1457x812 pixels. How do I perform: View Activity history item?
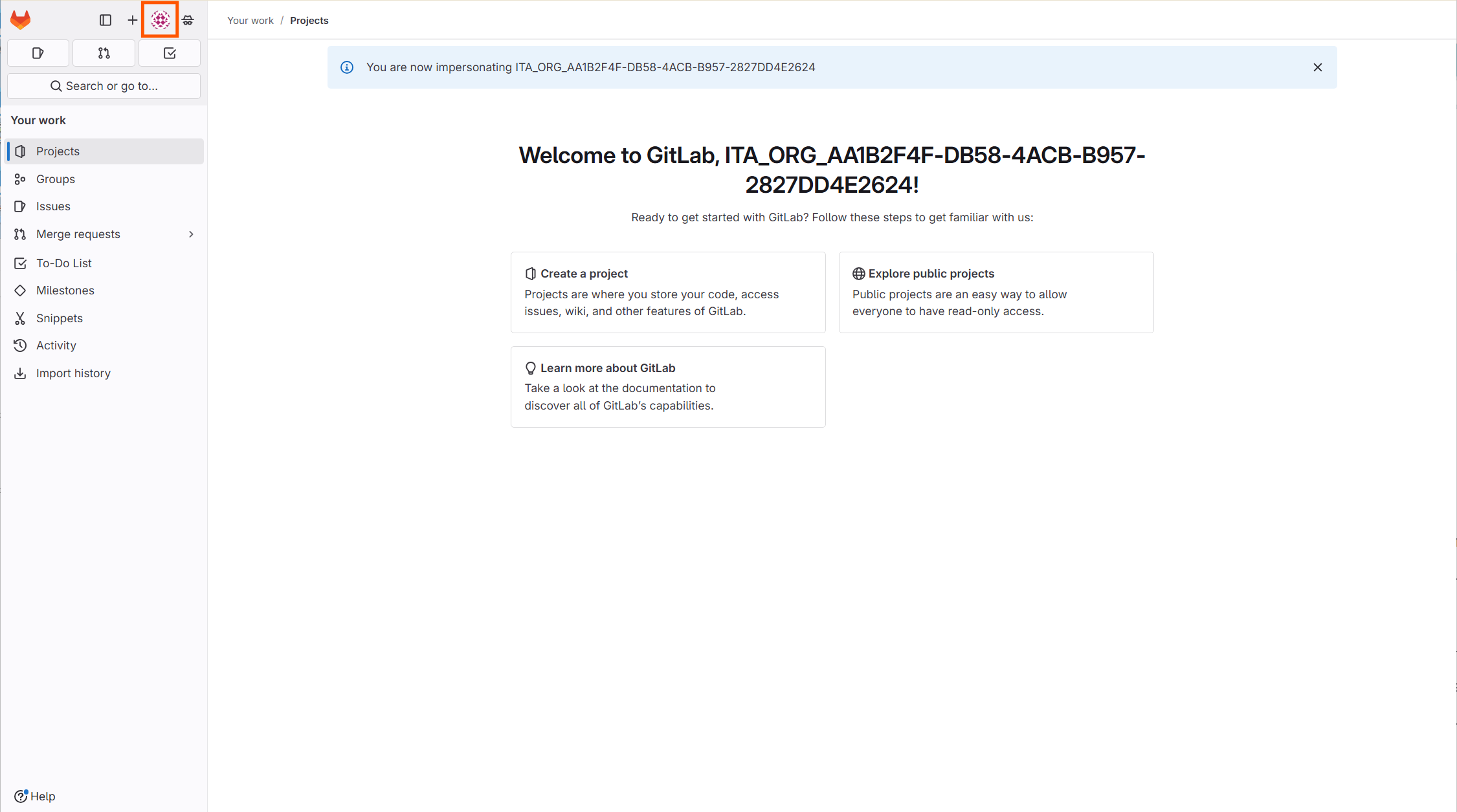point(56,346)
